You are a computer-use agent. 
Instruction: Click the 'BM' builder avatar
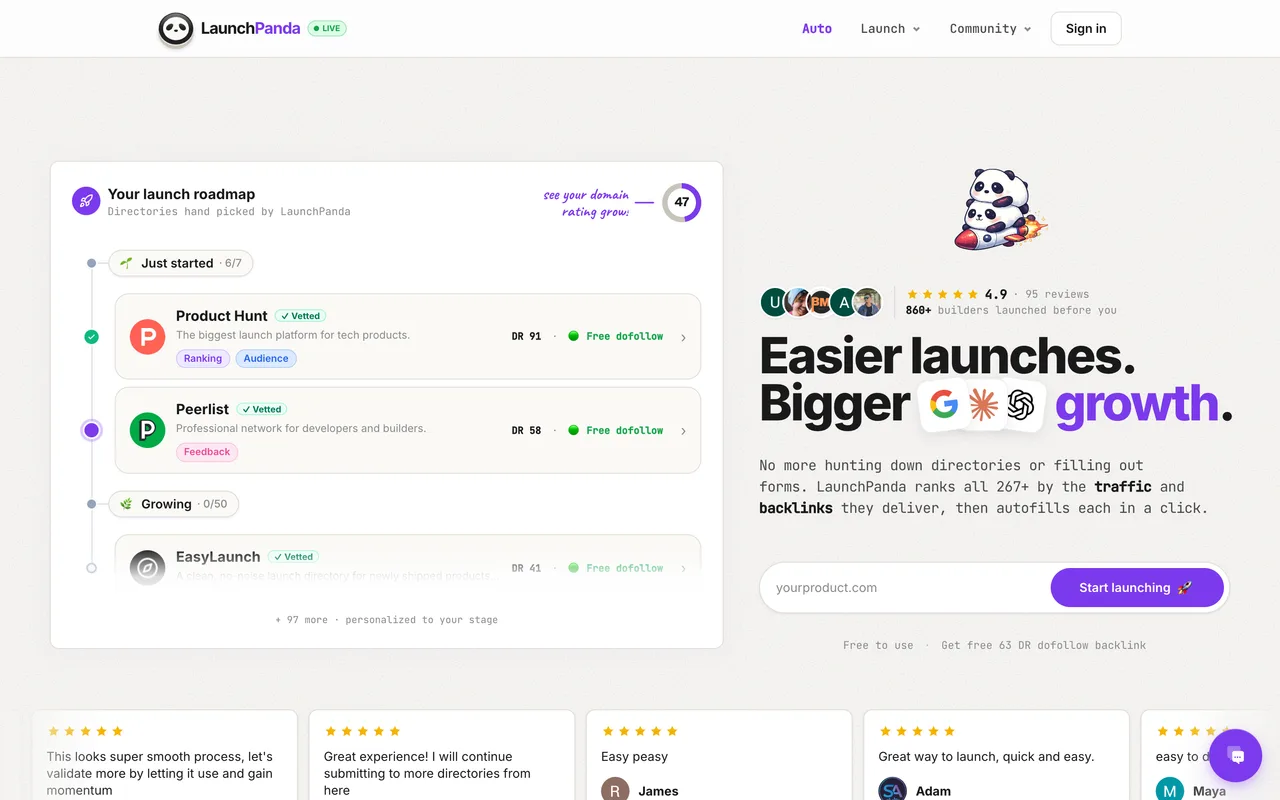coord(821,302)
